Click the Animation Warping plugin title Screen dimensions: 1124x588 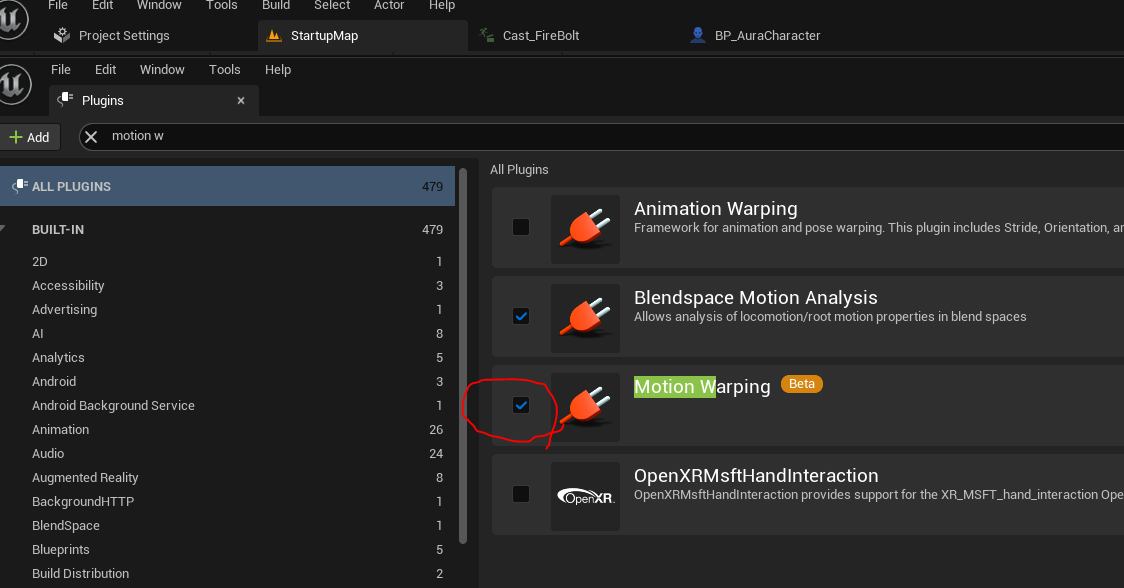click(715, 209)
